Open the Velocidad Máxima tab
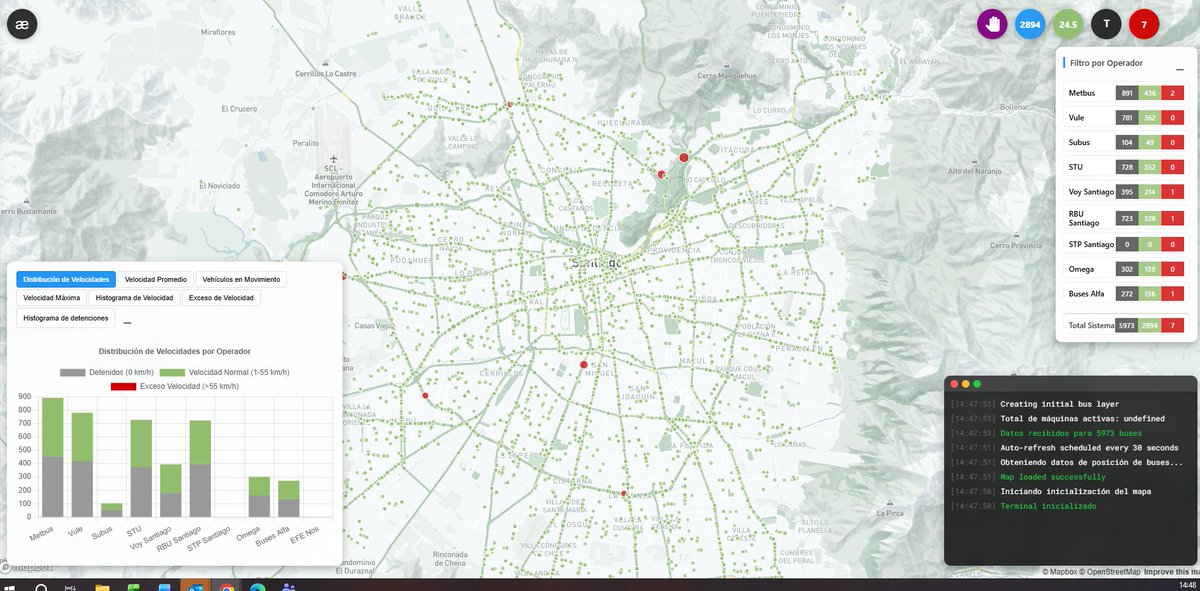 (x=52, y=298)
